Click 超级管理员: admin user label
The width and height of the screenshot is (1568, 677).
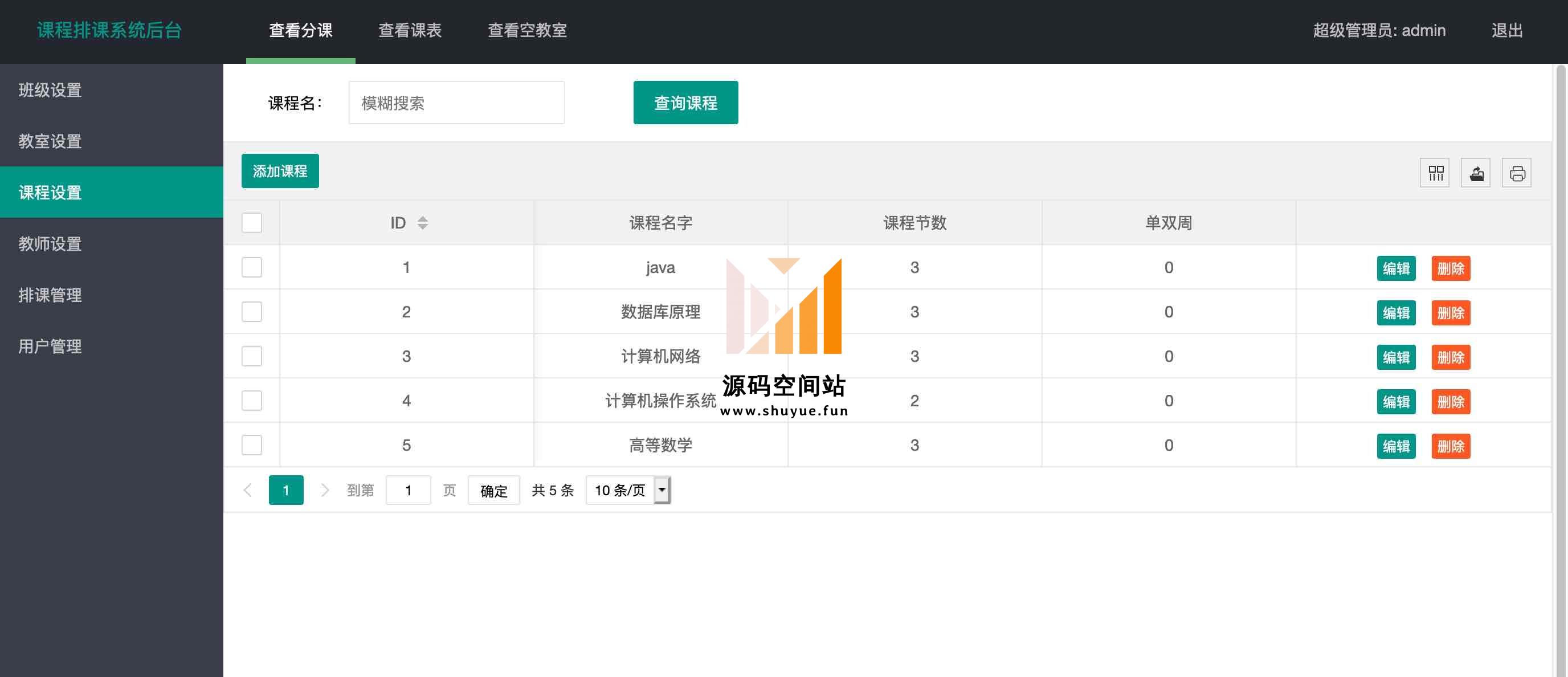point(1379,30)
